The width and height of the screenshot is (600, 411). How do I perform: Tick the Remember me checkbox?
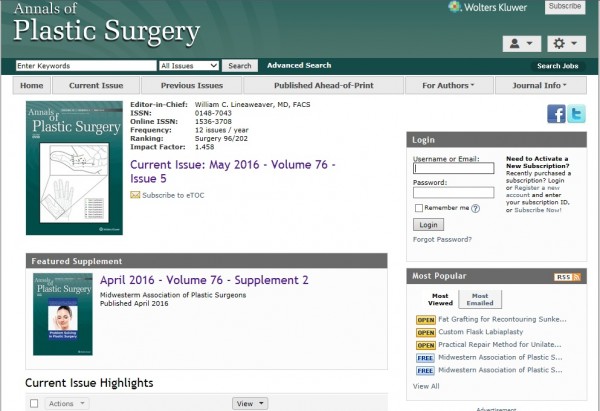[419, 208]
